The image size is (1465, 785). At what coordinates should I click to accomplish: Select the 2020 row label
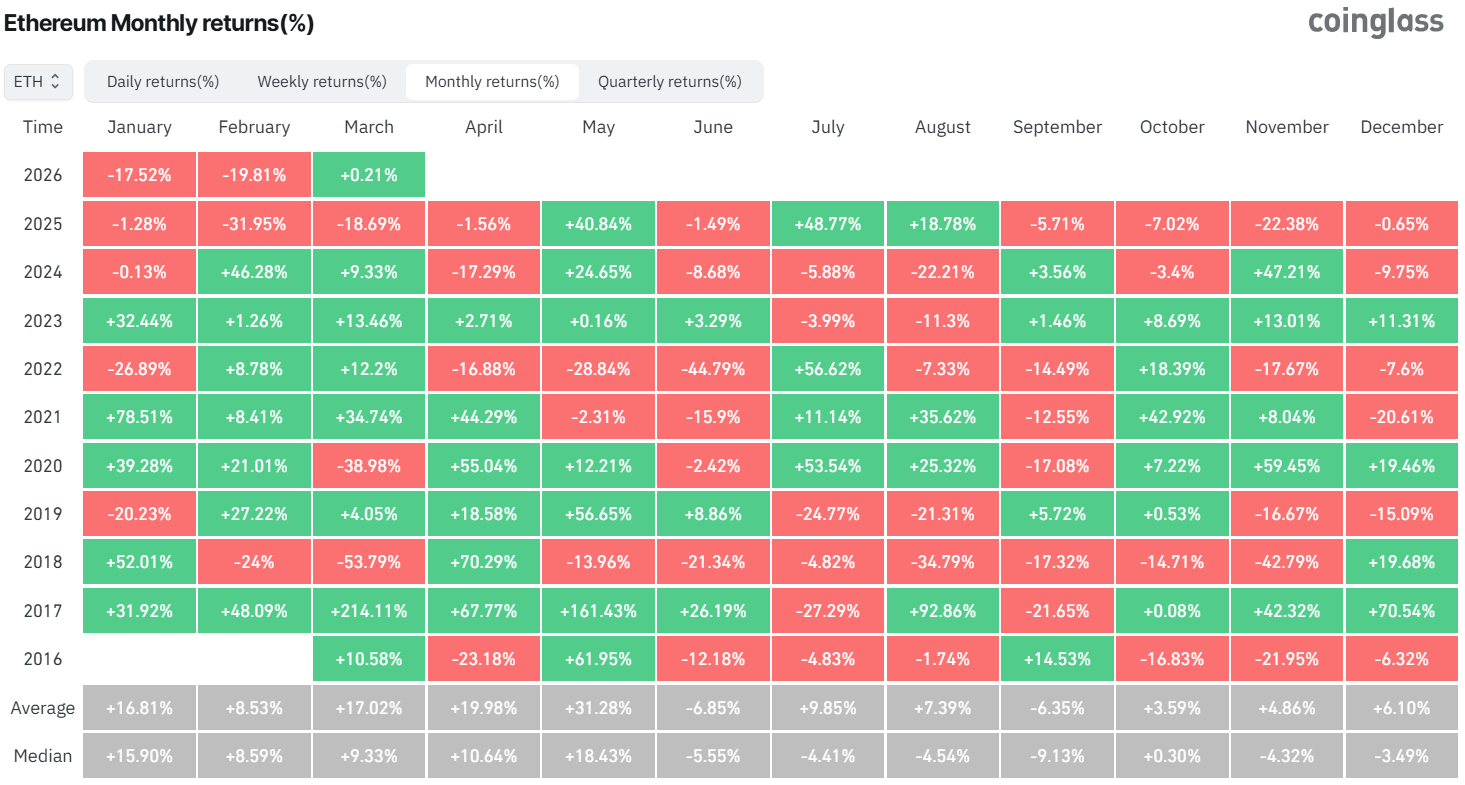tap(42, 466)
